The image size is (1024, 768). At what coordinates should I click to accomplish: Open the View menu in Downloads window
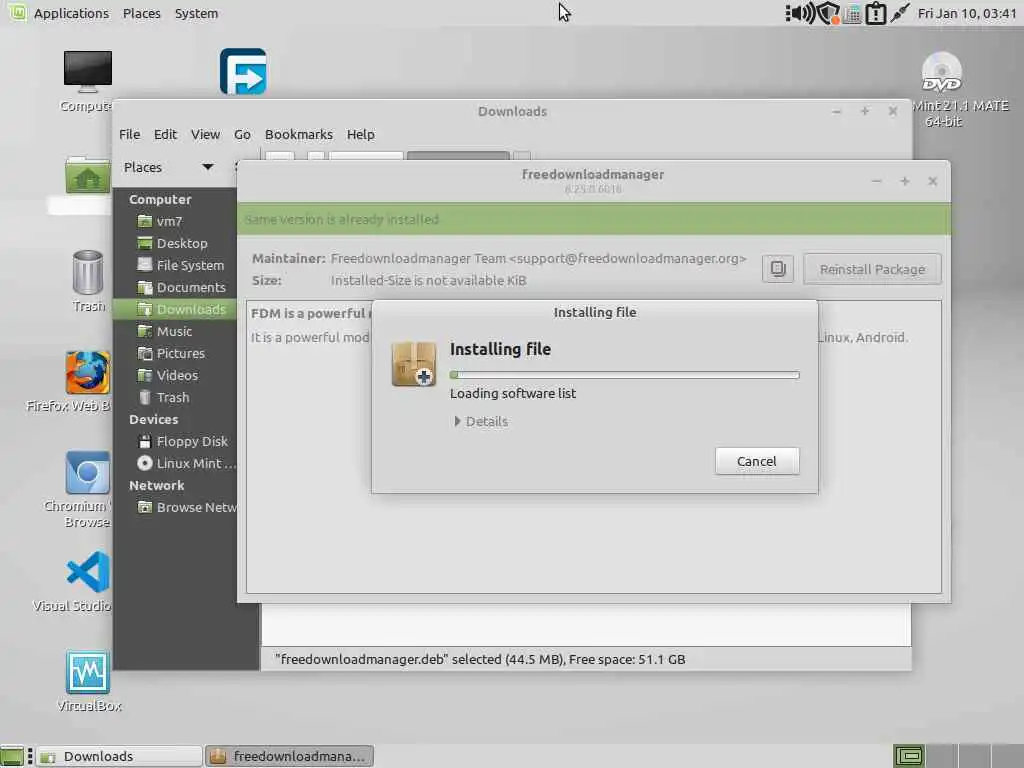(x=205, y=135)
